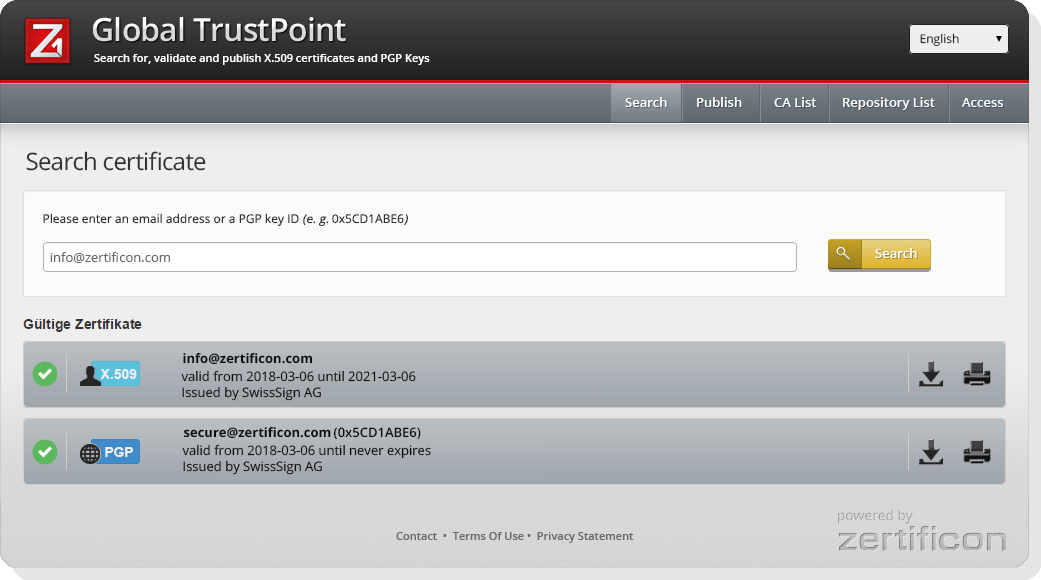This screenshot has width=1041, height=580.
Task: Click 'Issued by SwissSign AG' under secure@zertificon.com
Action: tap(253, 467)
